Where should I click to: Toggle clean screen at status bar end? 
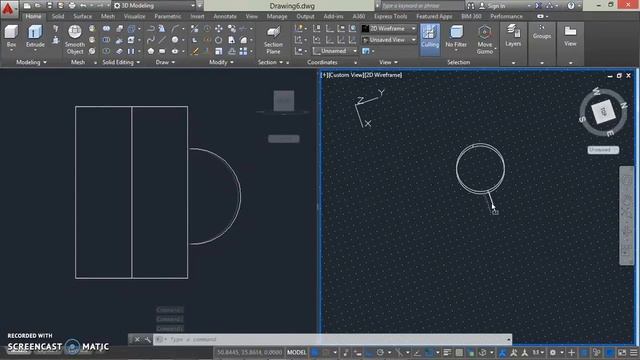(622, 352)
